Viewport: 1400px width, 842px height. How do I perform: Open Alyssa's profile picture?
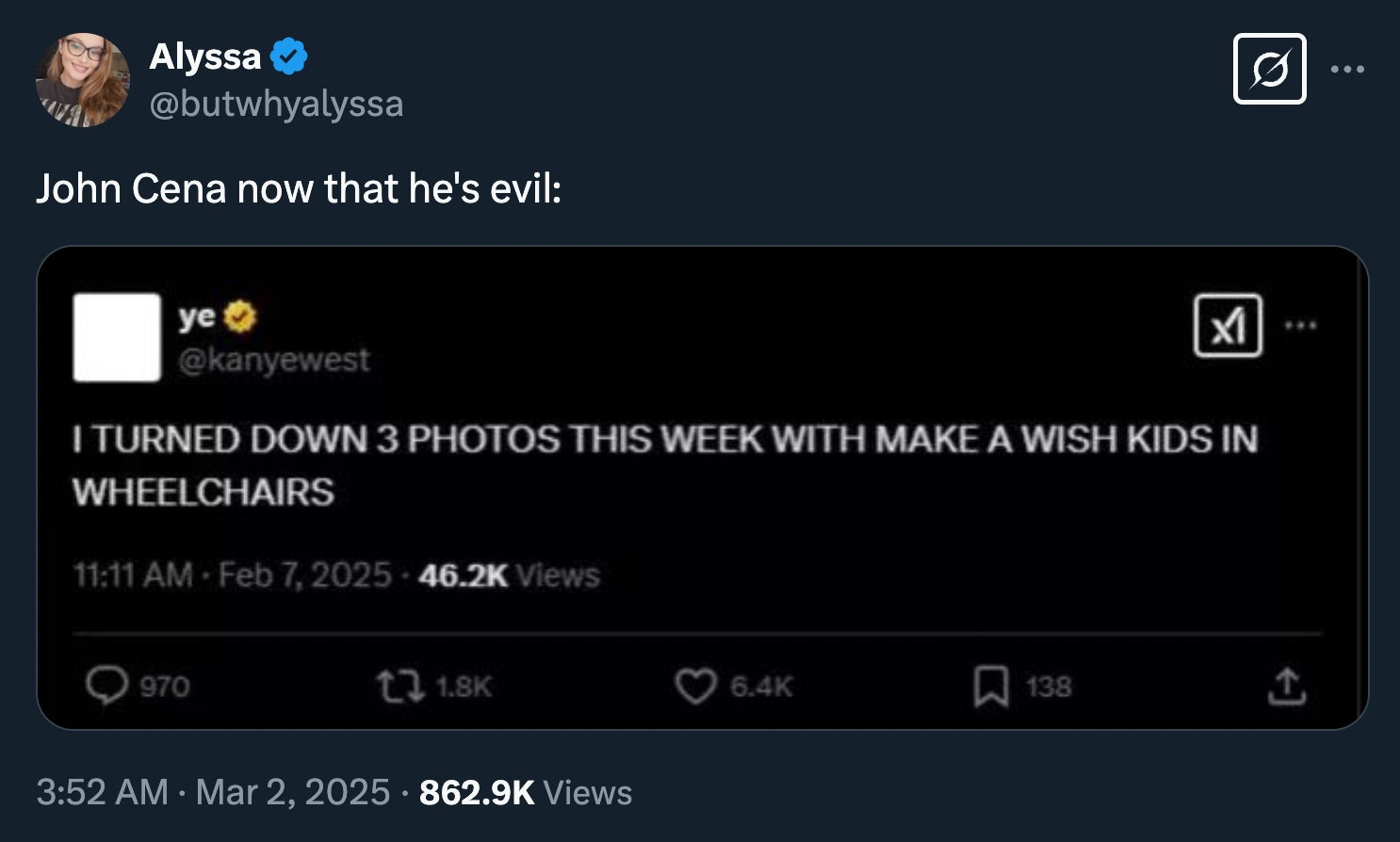tap(82, 80)
